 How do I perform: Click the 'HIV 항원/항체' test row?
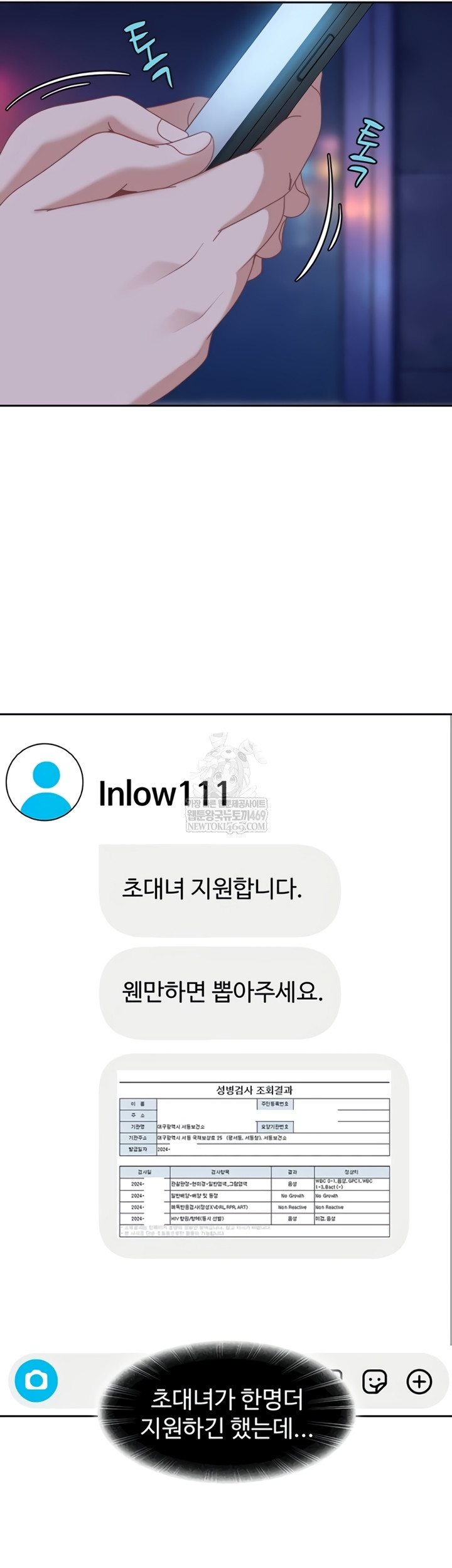click(x=254, y=1218)
